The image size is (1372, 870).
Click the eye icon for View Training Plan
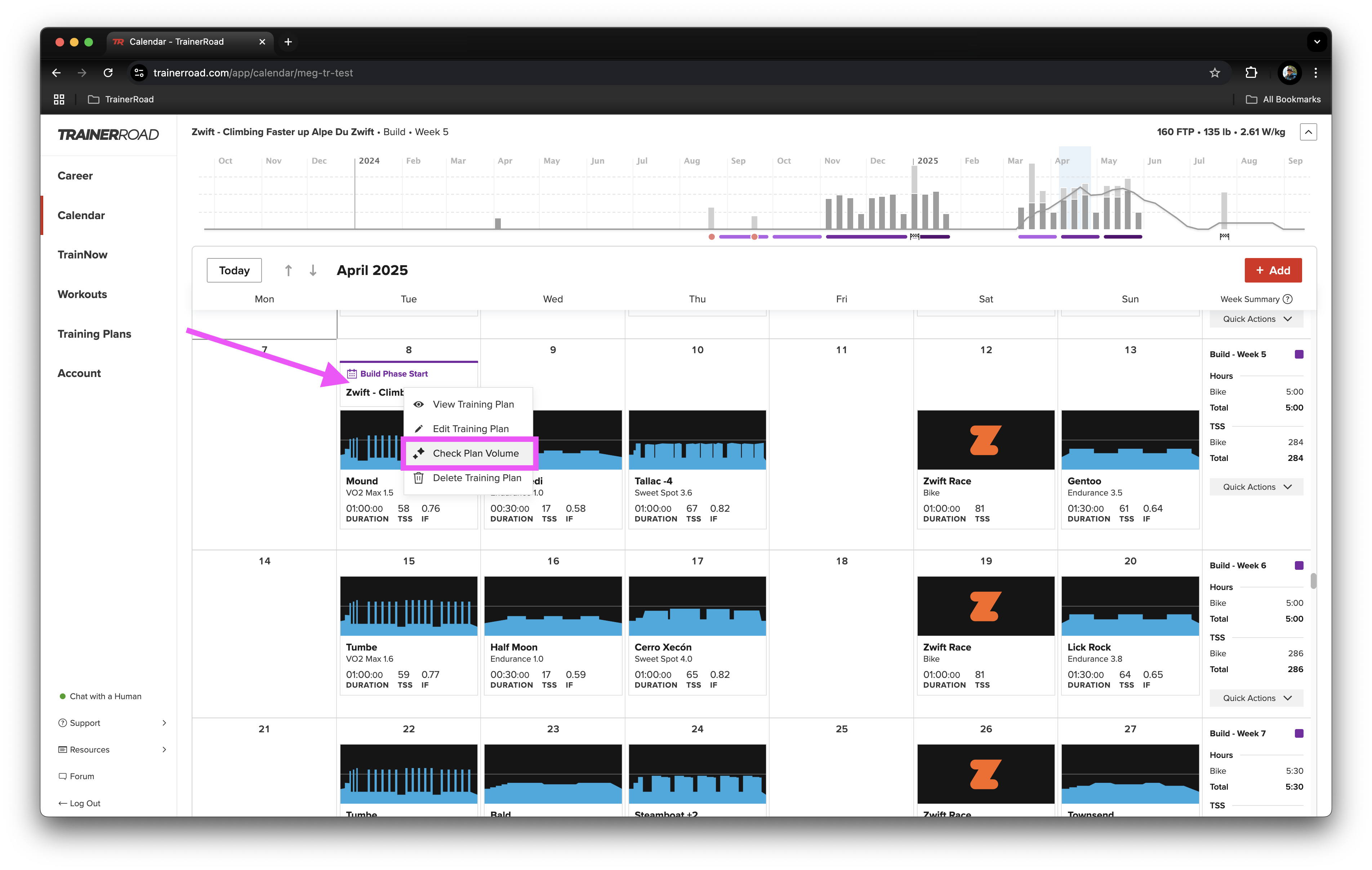[x=419, y=404]
